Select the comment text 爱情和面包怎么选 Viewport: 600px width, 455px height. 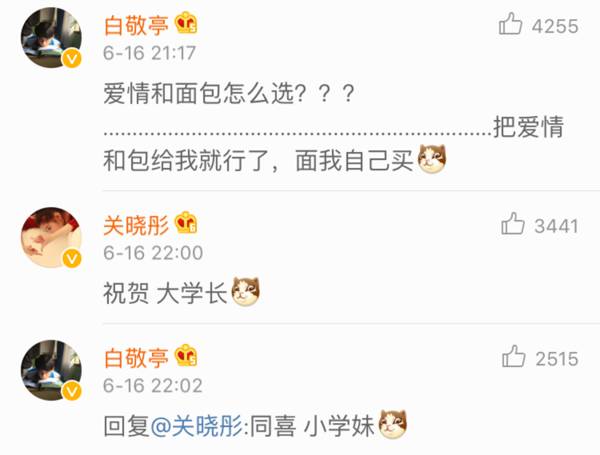point(198,93)
